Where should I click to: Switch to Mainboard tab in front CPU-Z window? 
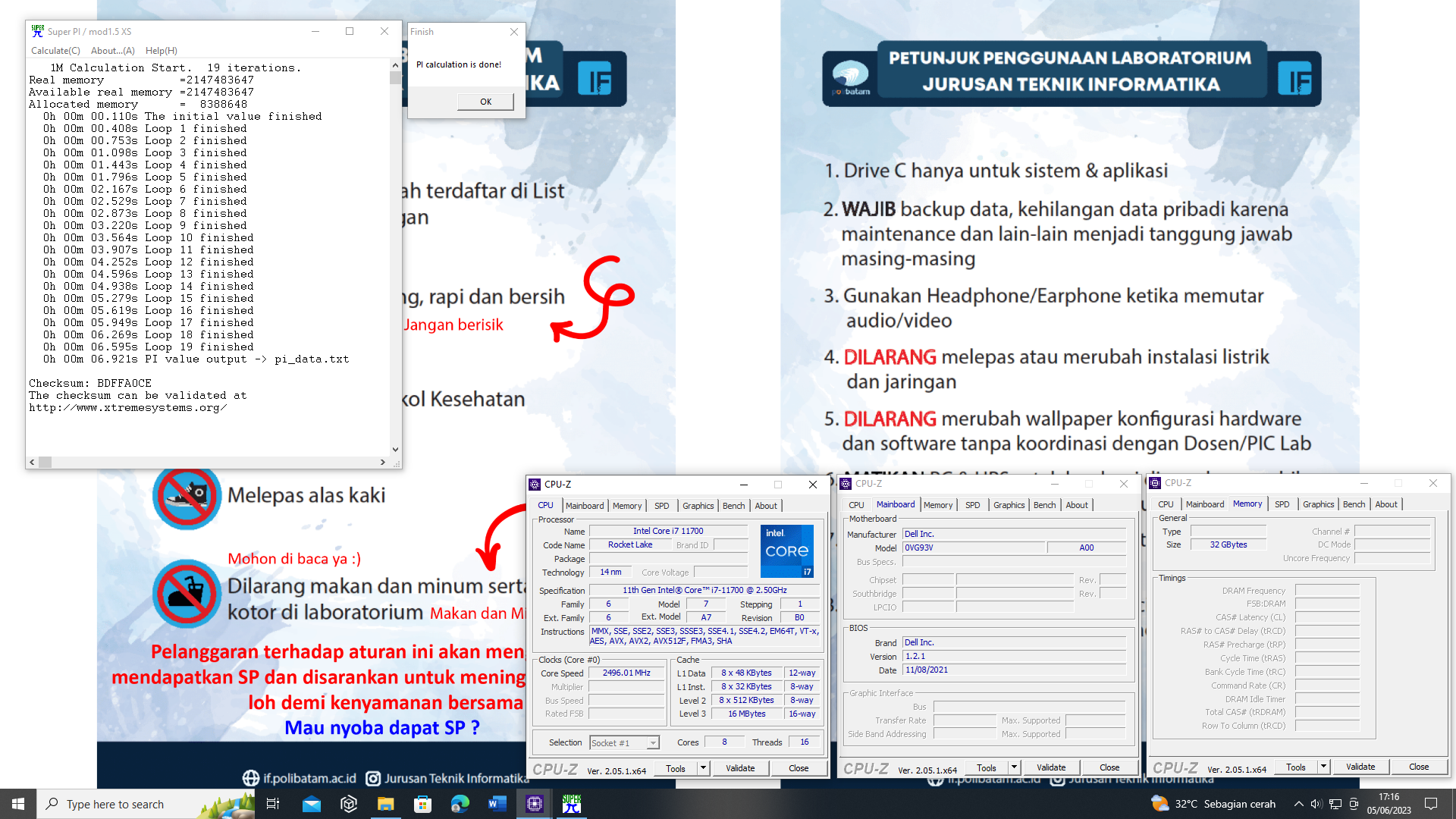tap(585, 506)
